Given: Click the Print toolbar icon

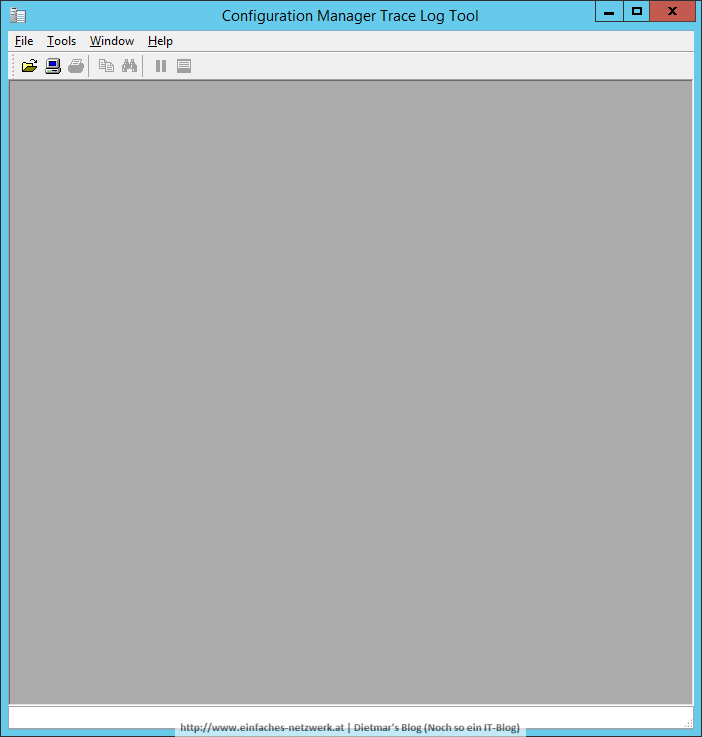Looking at the screenshot, I should click(76, 66).
